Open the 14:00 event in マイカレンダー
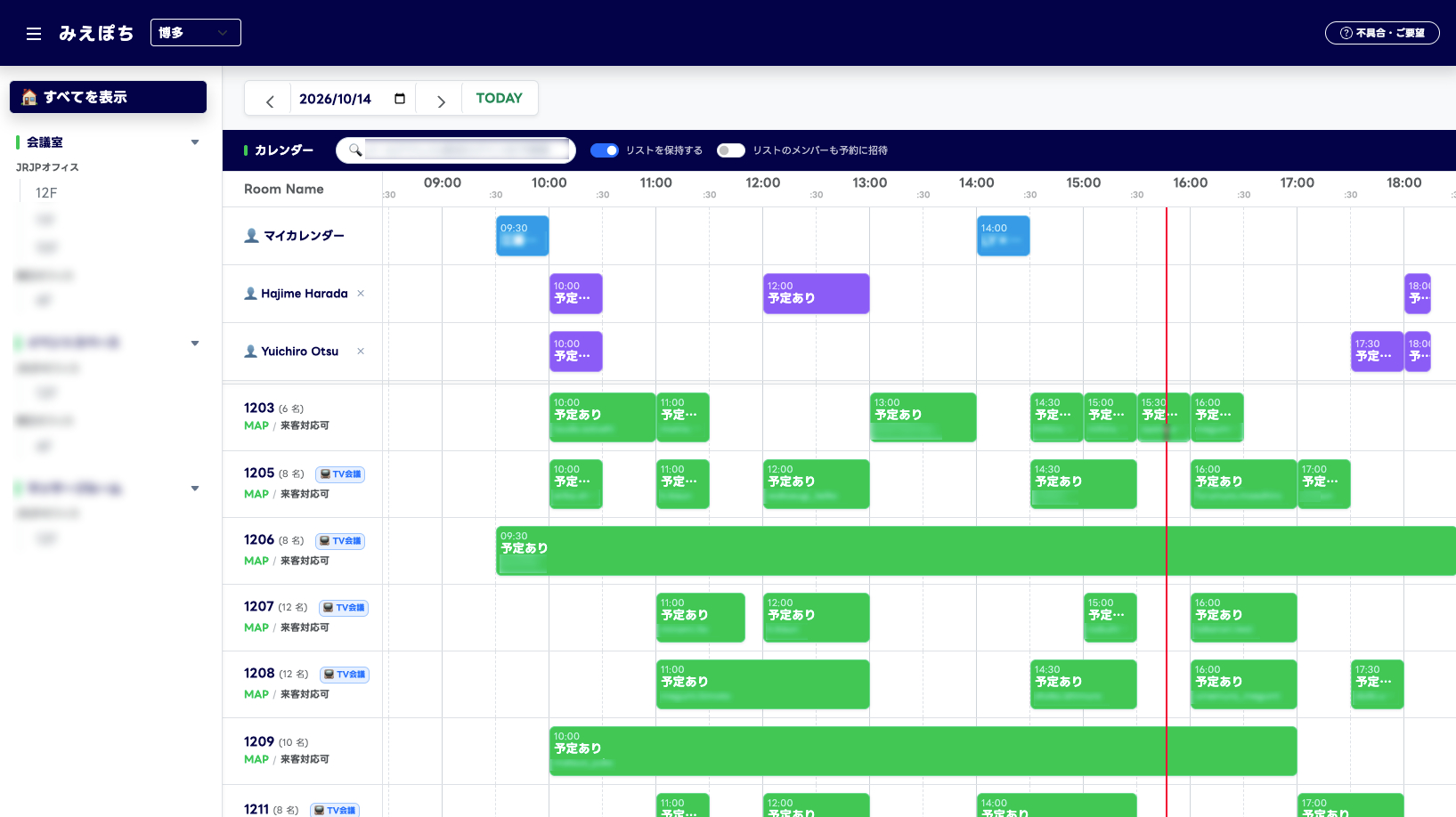Screen dimensions: 1456x817 pyautogui.click(x=1004, y=236)
